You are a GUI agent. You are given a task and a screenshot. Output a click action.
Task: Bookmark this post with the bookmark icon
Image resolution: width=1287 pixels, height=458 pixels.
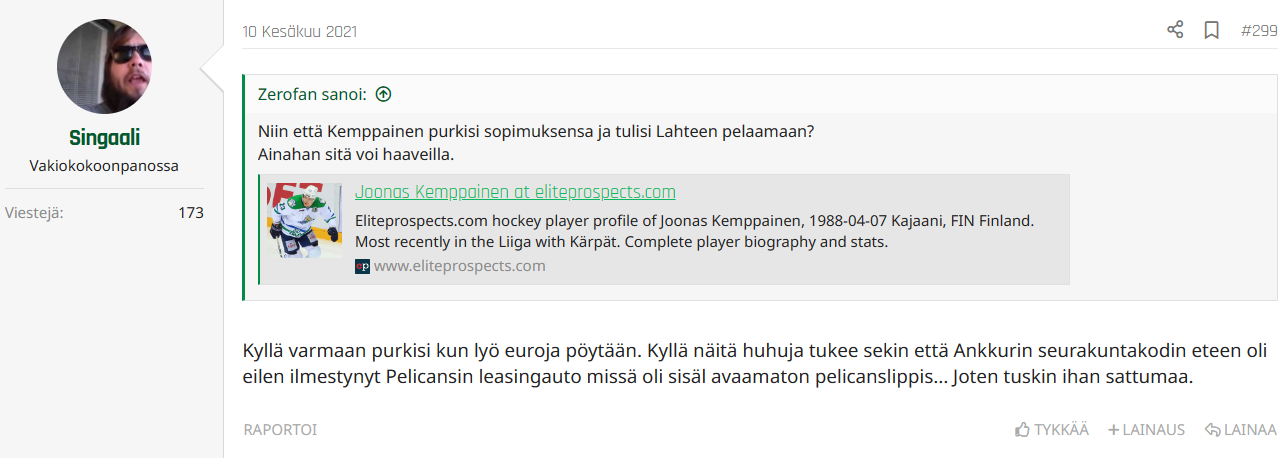(1211, 30)
